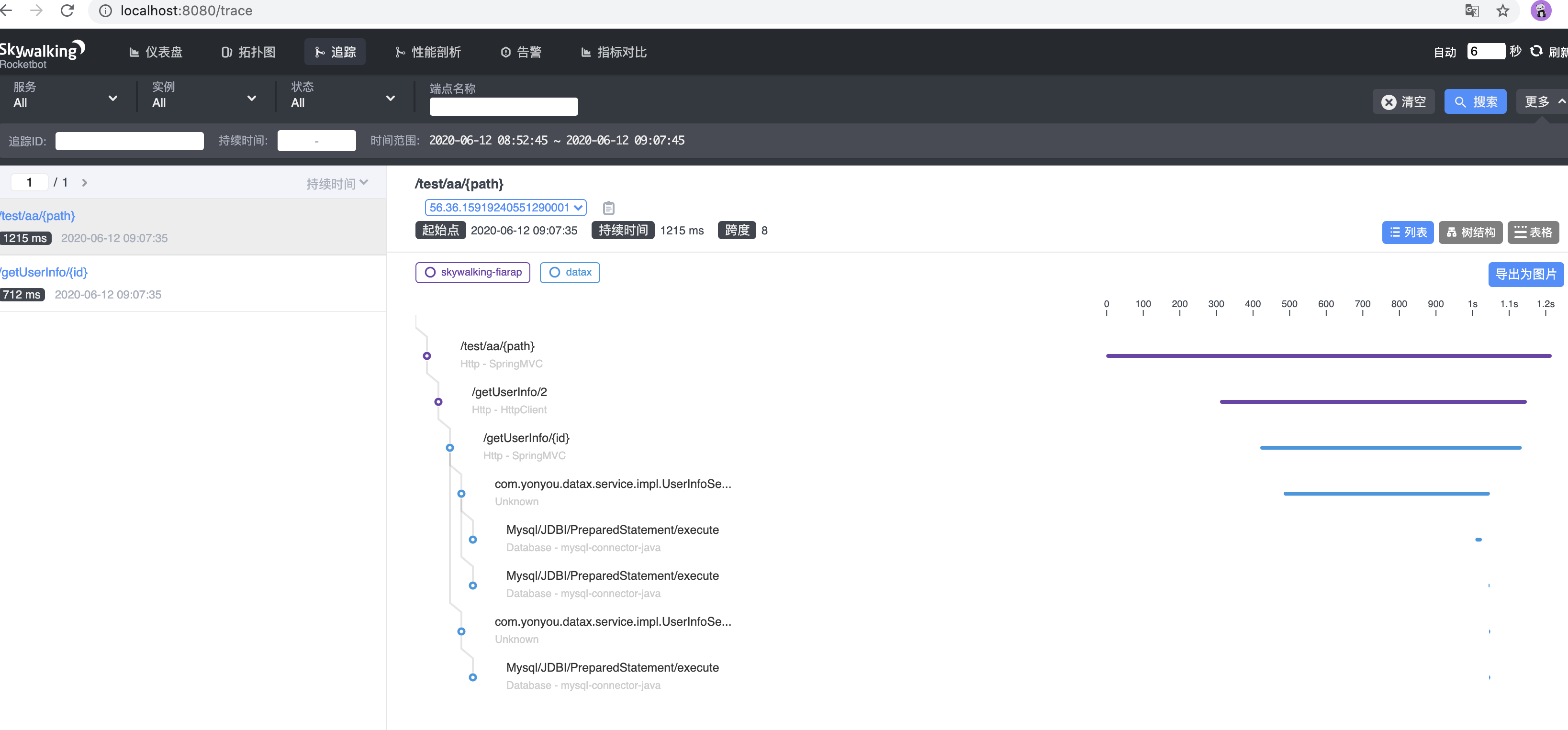The width and height of the screenshot is (1568, 730).
Task: Bookmark page with star icon
Action: click(1503, 11)
